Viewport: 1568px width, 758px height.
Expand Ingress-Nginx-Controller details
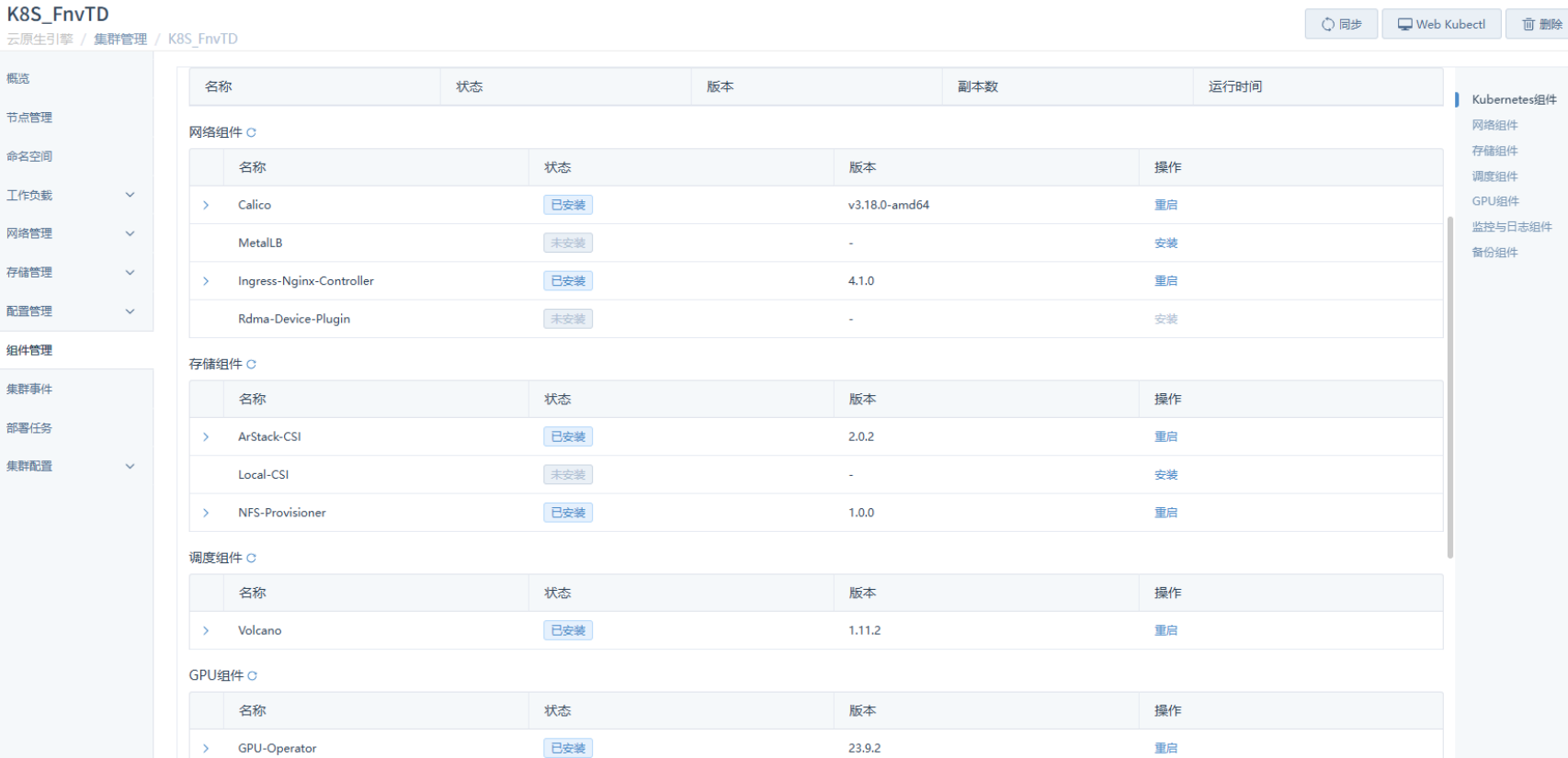[x=206, y=281]
